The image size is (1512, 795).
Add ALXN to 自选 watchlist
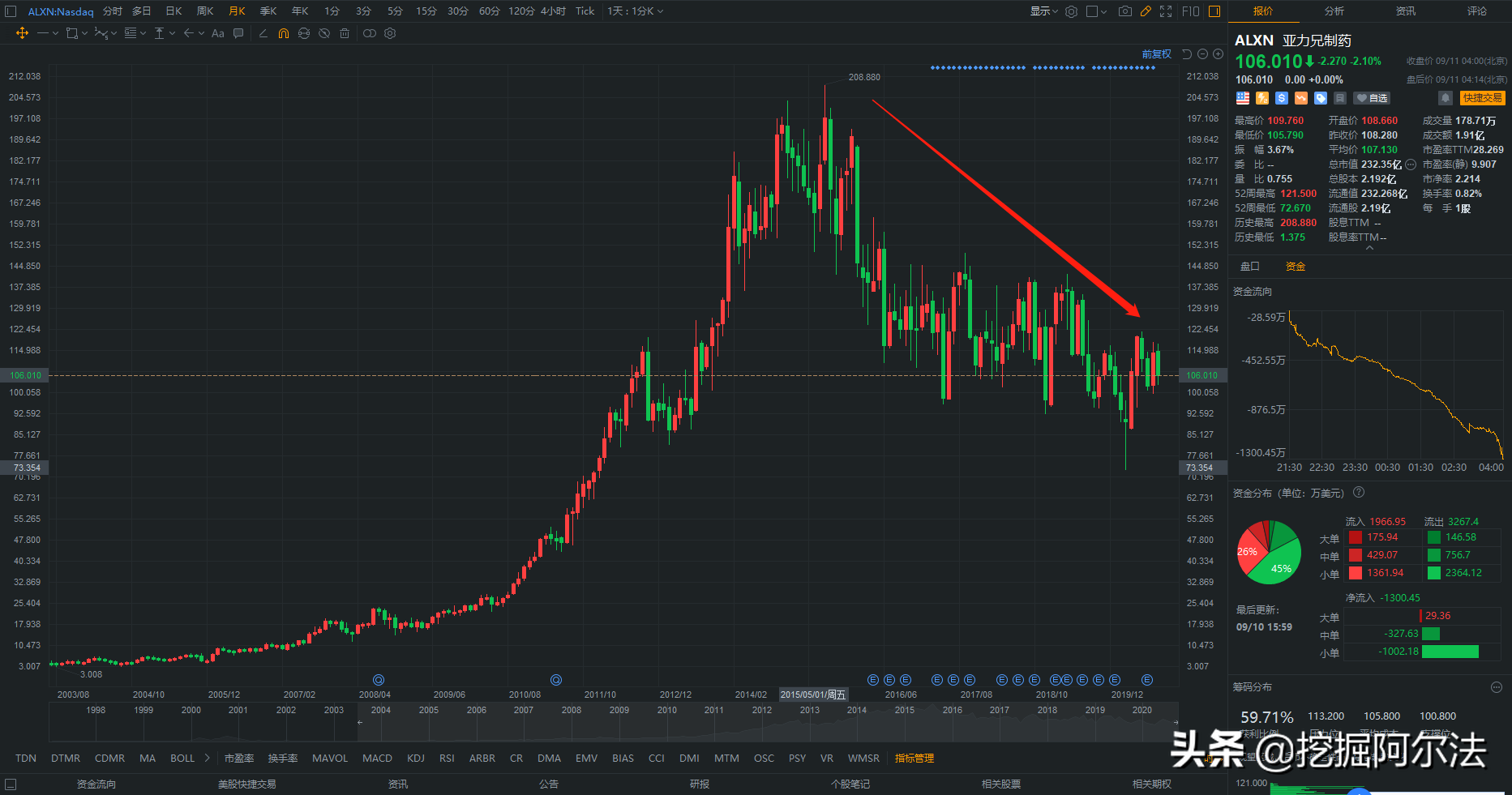[1372, 98]
